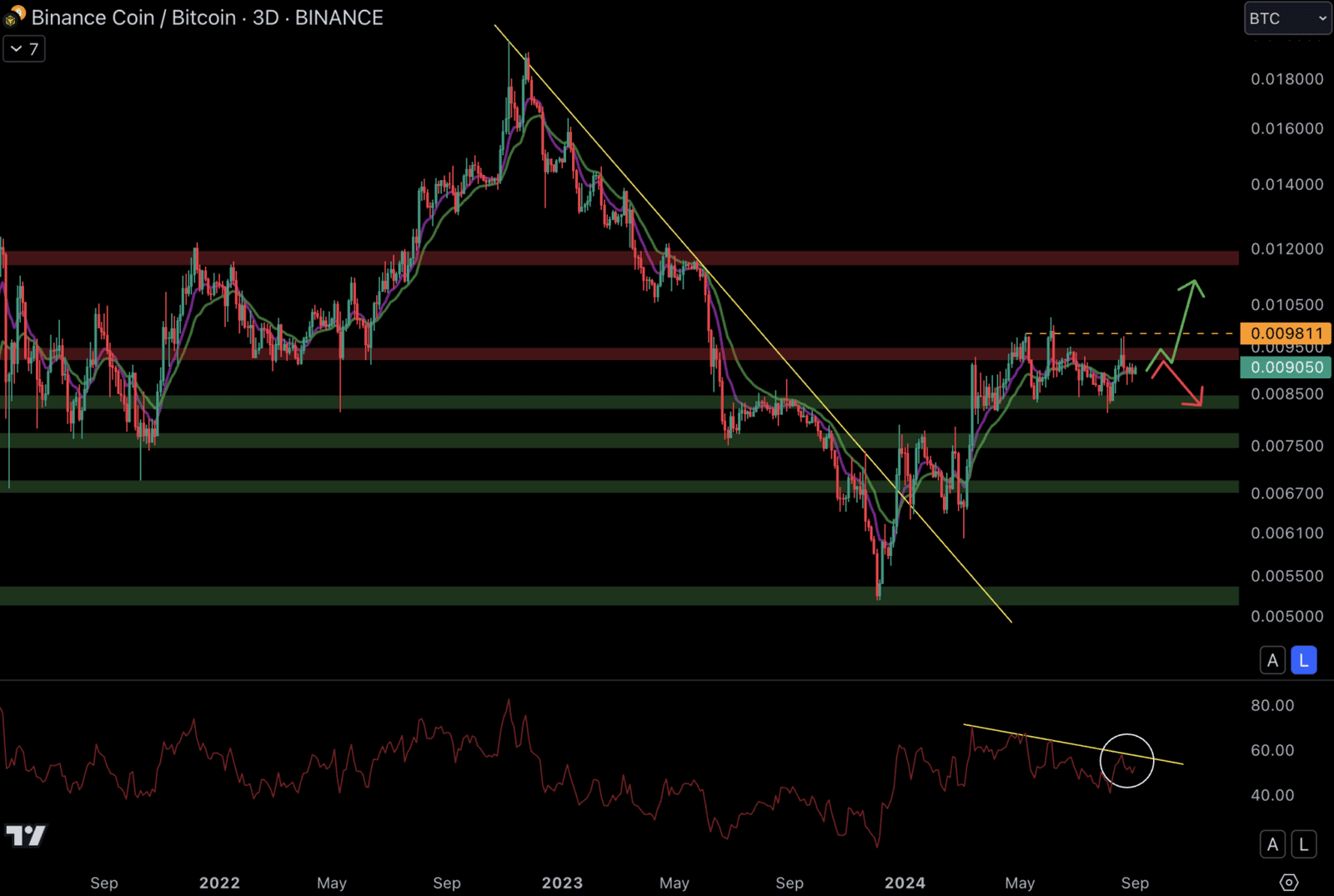The image size is (1334, 896).
Task: Click the 0.005500 price axis value
Action: [x=1286, y=576]
